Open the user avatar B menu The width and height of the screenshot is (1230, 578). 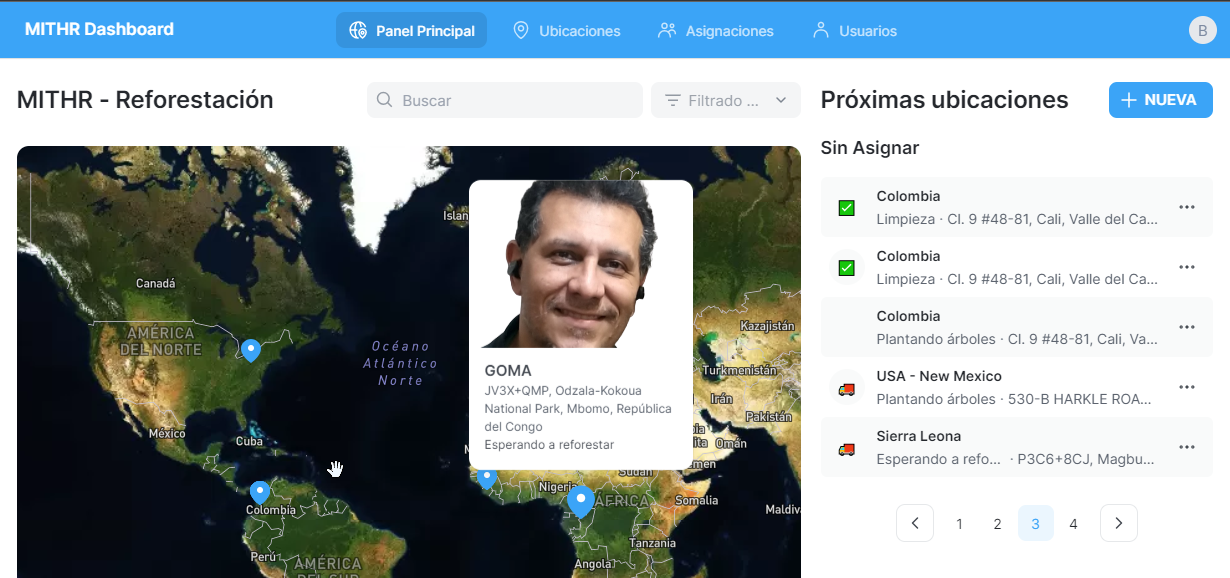coord(1202,30)
